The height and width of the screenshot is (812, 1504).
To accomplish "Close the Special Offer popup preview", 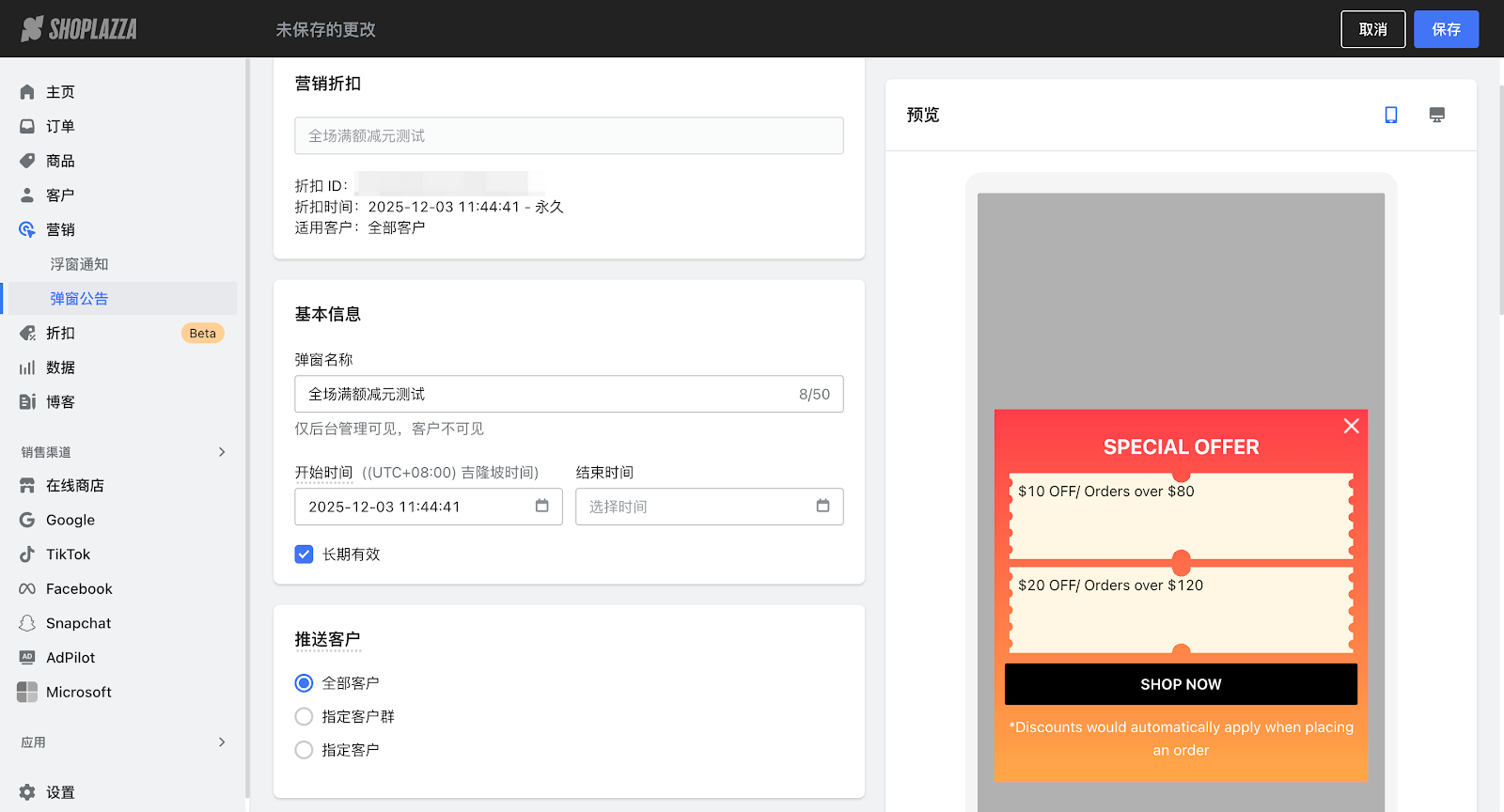I will [x=1351, y=426].
